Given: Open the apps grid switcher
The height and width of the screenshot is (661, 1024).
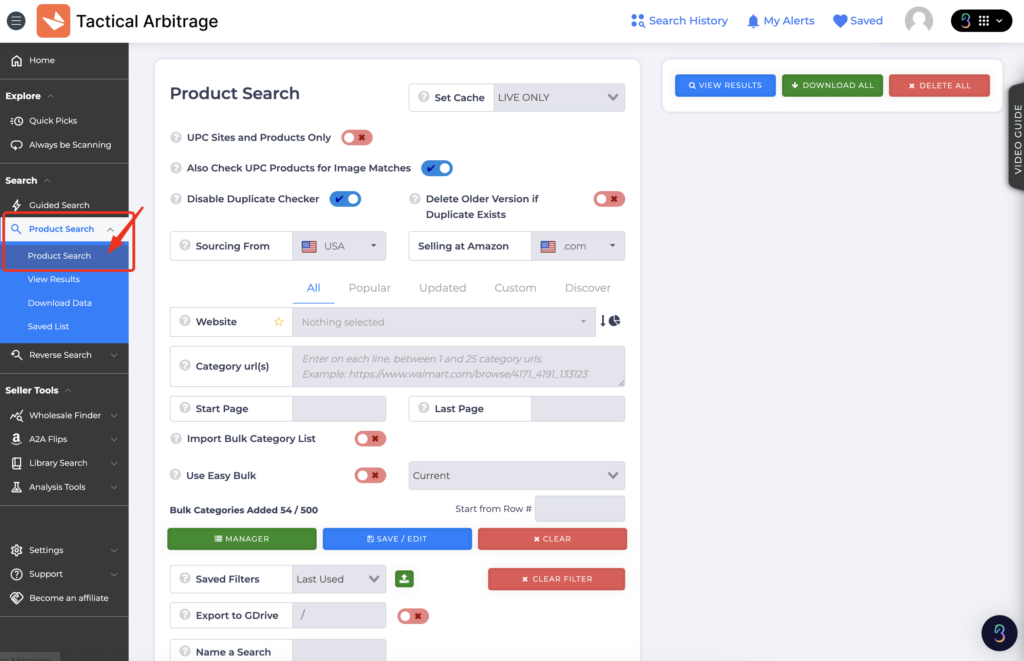Looking at the screenshot, I should click(981, 21).
